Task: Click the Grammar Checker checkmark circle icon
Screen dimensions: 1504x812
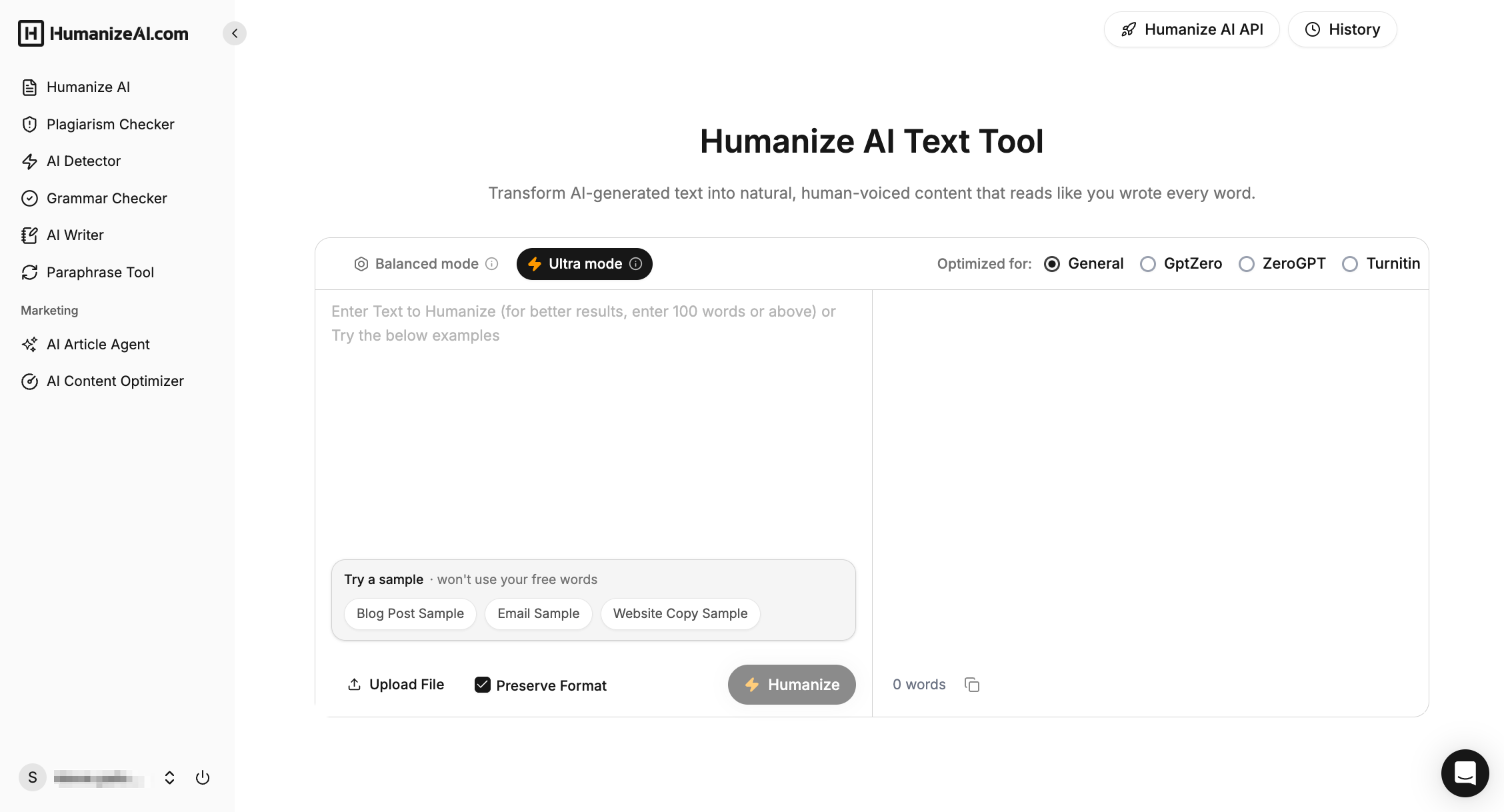Action: pyautogui.click(x=29, y=199)
